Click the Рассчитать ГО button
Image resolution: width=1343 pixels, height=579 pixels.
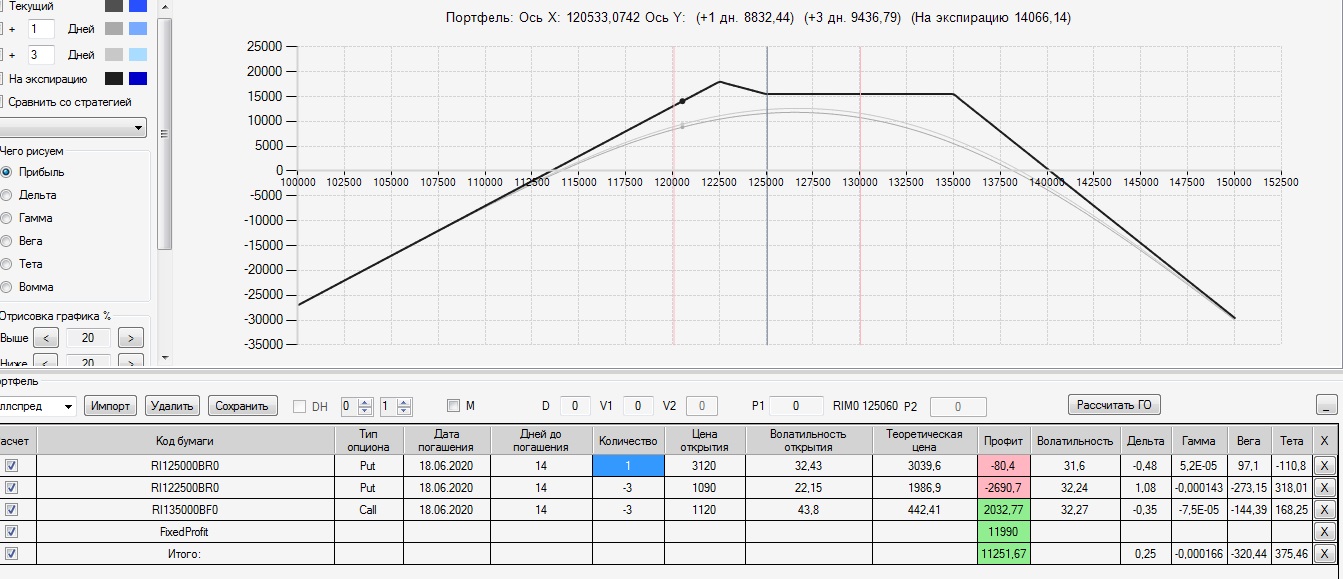[1115, 405]
